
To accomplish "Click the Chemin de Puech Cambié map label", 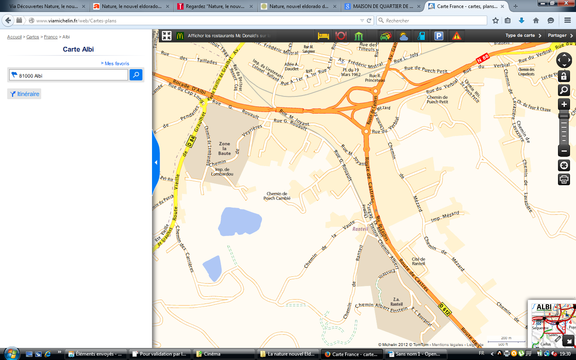I will [277, 196].
